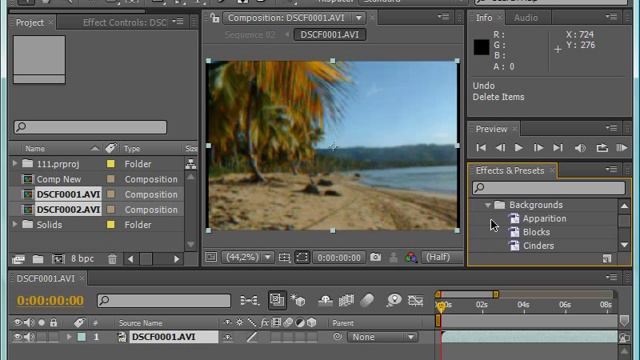640x360 pixels.
Task: Open the magnification 44,2% dropdown
Action: click(x=247, y=257)
